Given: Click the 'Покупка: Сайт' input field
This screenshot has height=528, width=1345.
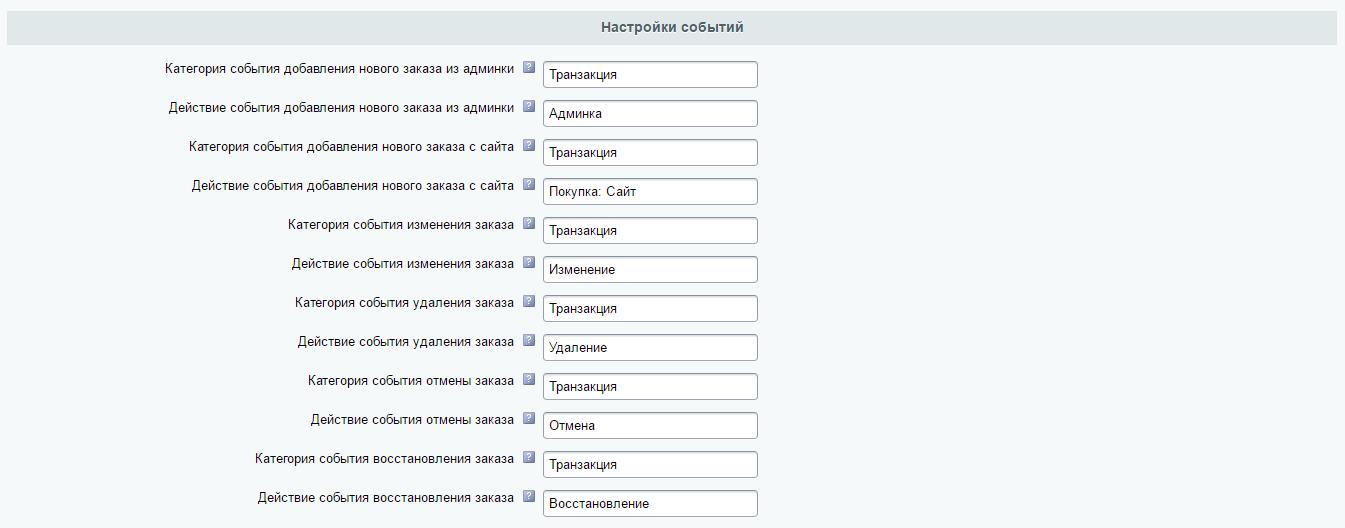Looking at the screenshot, I should pyautogui.click(x=650, y=192).
